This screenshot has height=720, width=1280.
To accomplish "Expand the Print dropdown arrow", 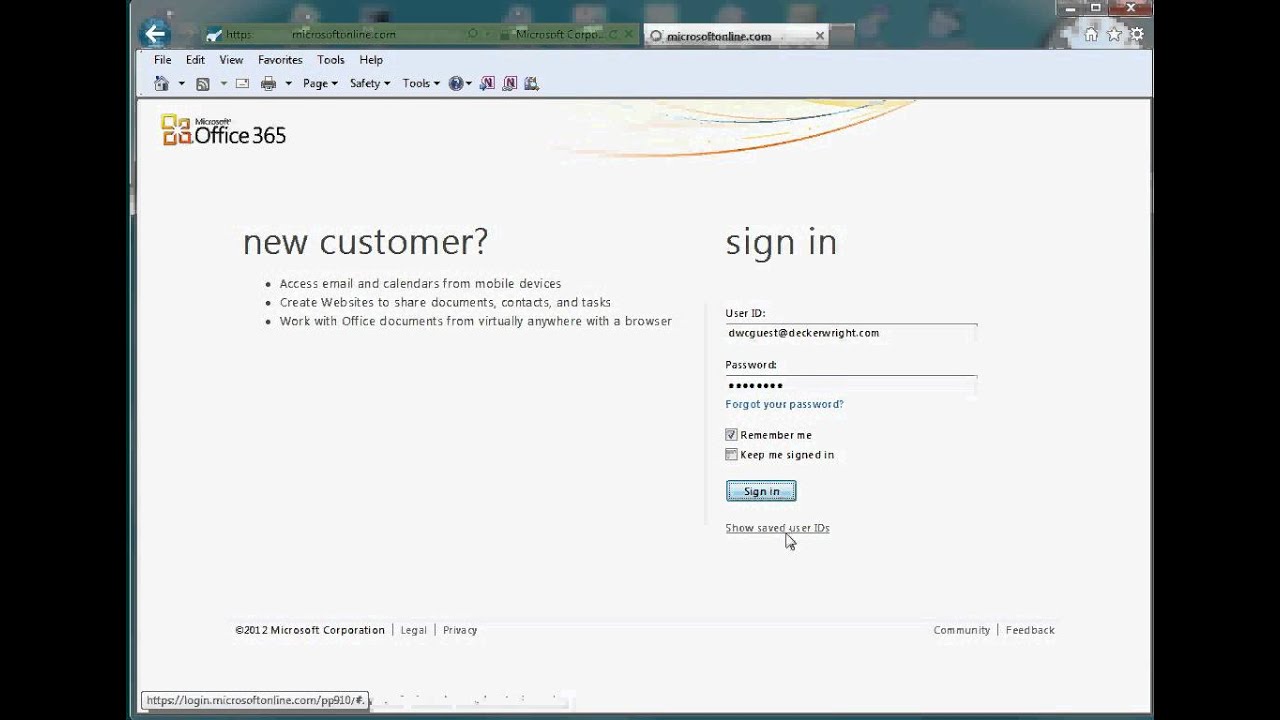I will (x=288, y=84).
